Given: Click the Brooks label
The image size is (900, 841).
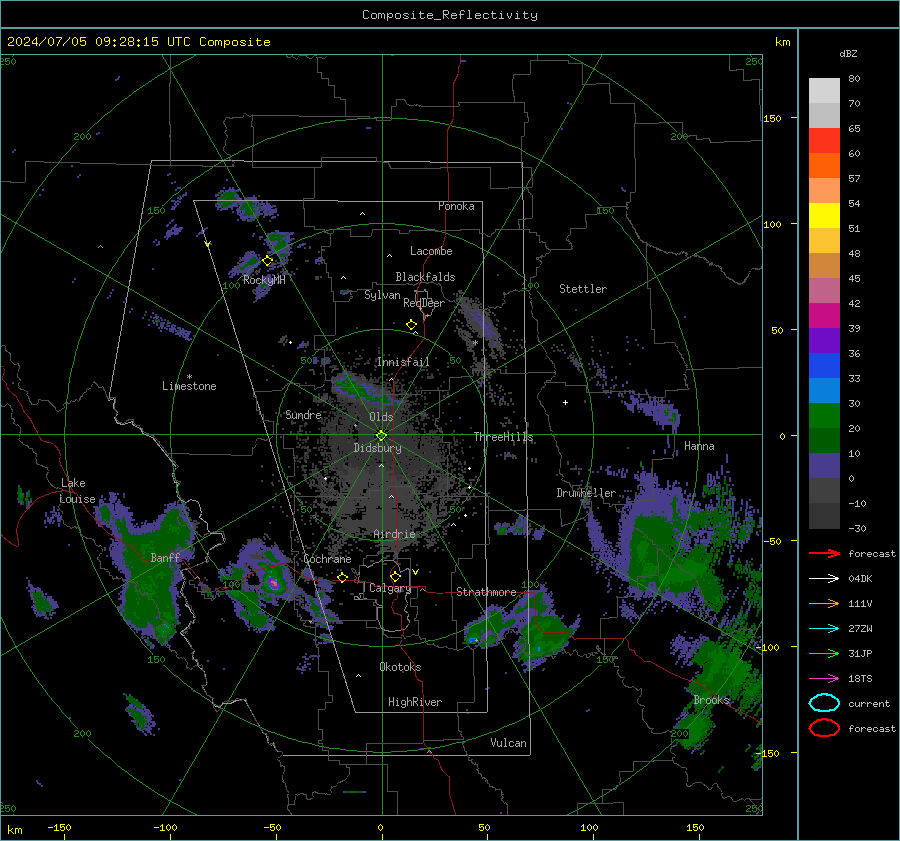Looking at the screenshot, I should [711, 700].
